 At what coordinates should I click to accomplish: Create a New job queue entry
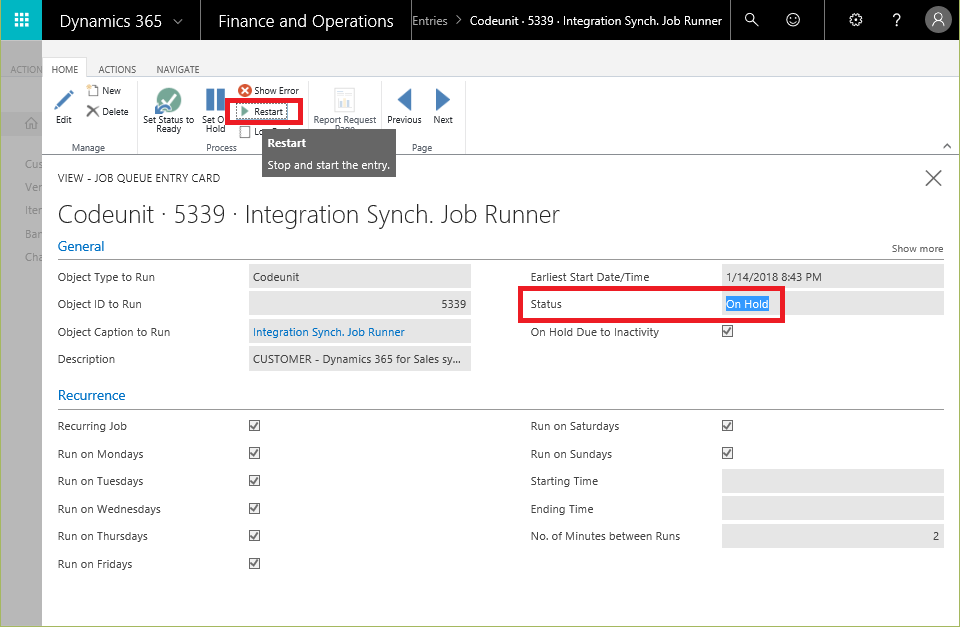(104, 91)
